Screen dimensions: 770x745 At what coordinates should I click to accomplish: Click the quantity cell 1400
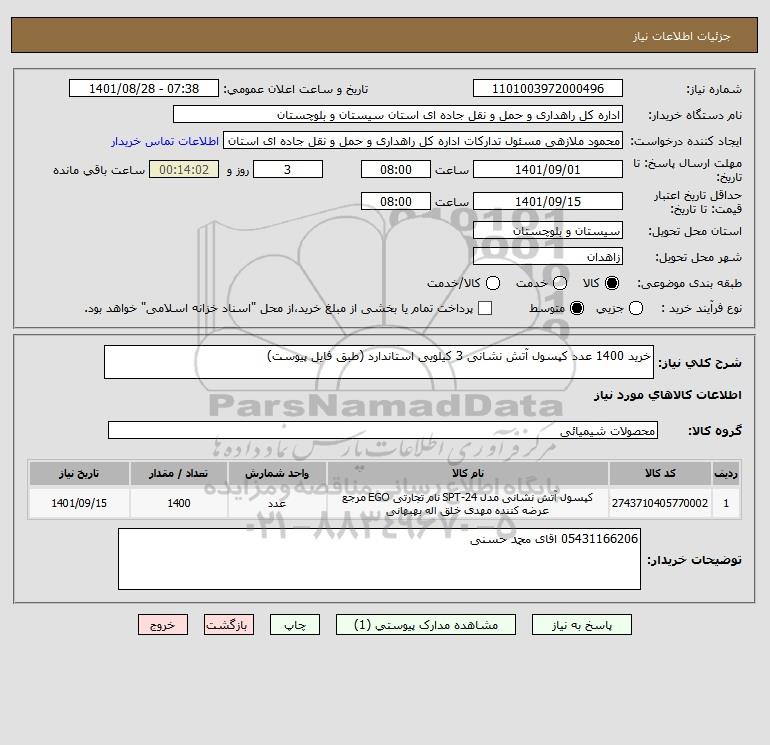(x=179, y=503)
